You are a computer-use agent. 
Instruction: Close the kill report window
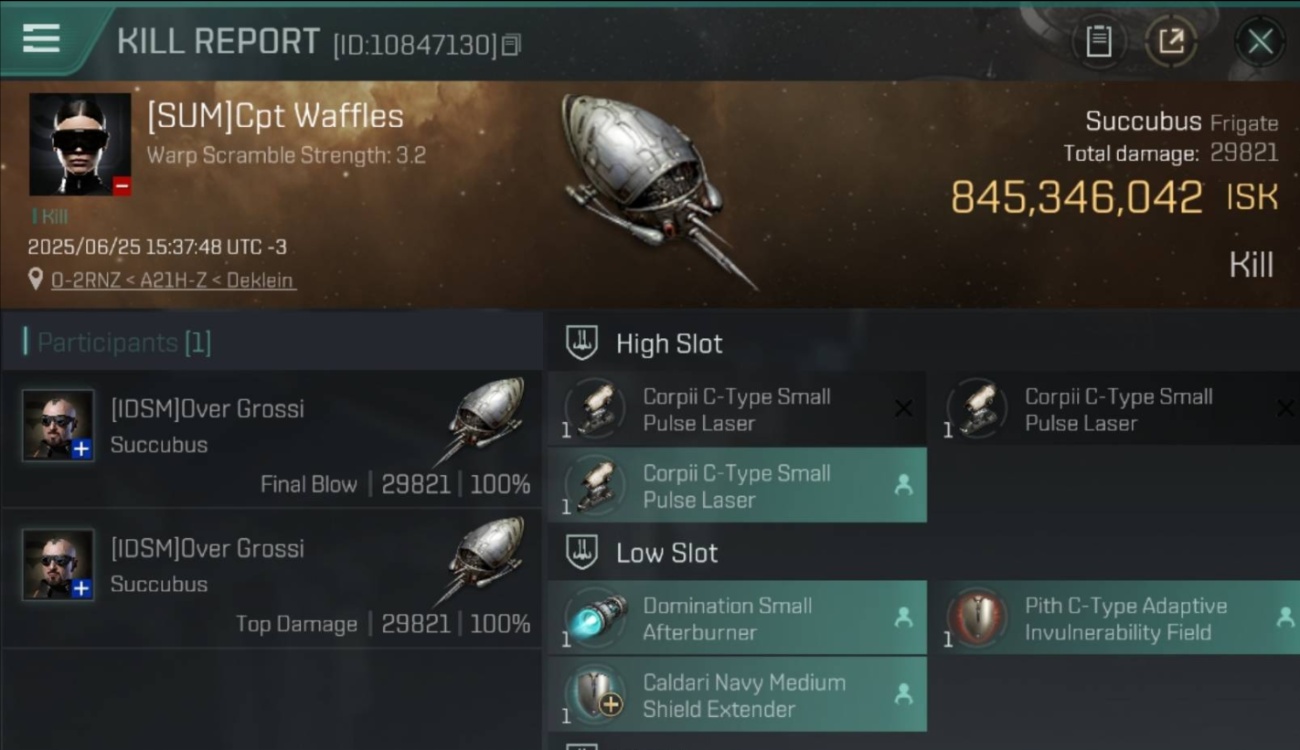[x=1260, y=42]
